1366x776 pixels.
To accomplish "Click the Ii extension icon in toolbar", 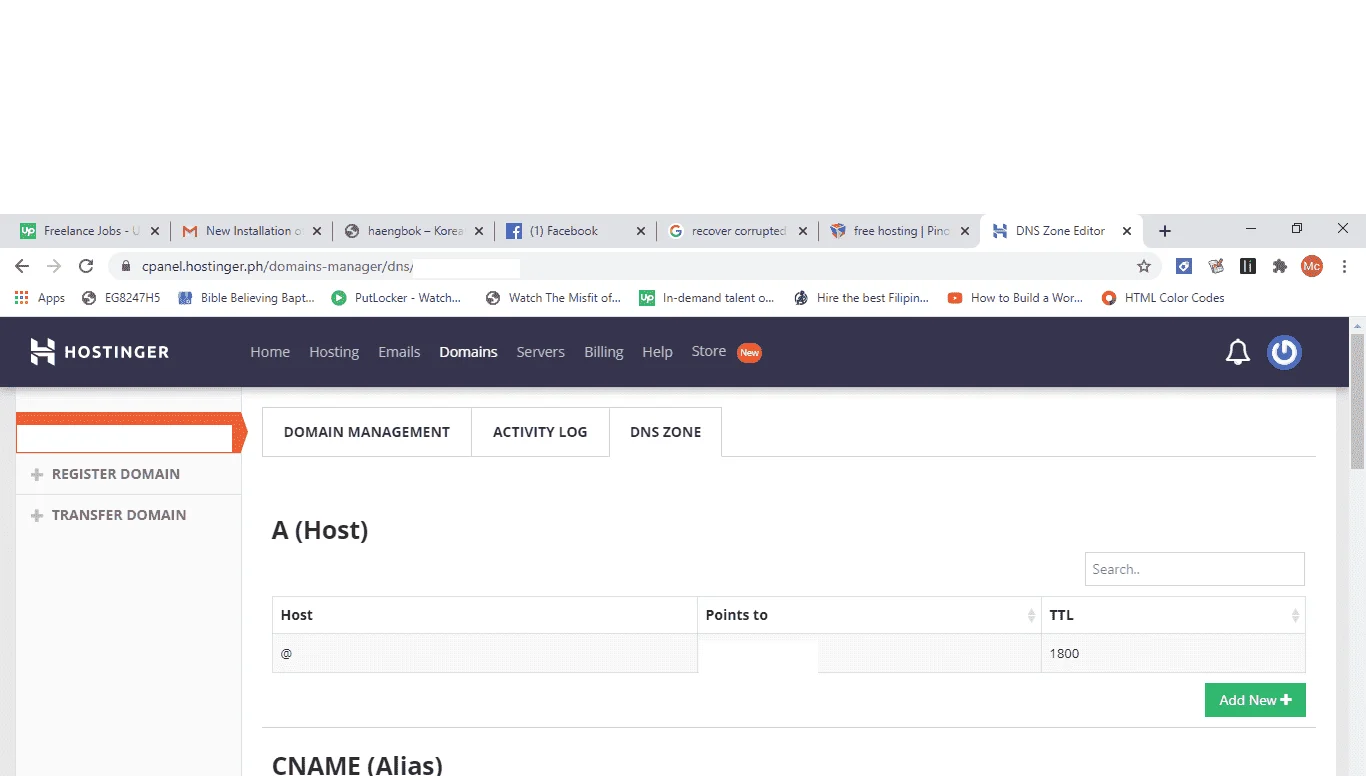I will click(x=1248, y=266).
